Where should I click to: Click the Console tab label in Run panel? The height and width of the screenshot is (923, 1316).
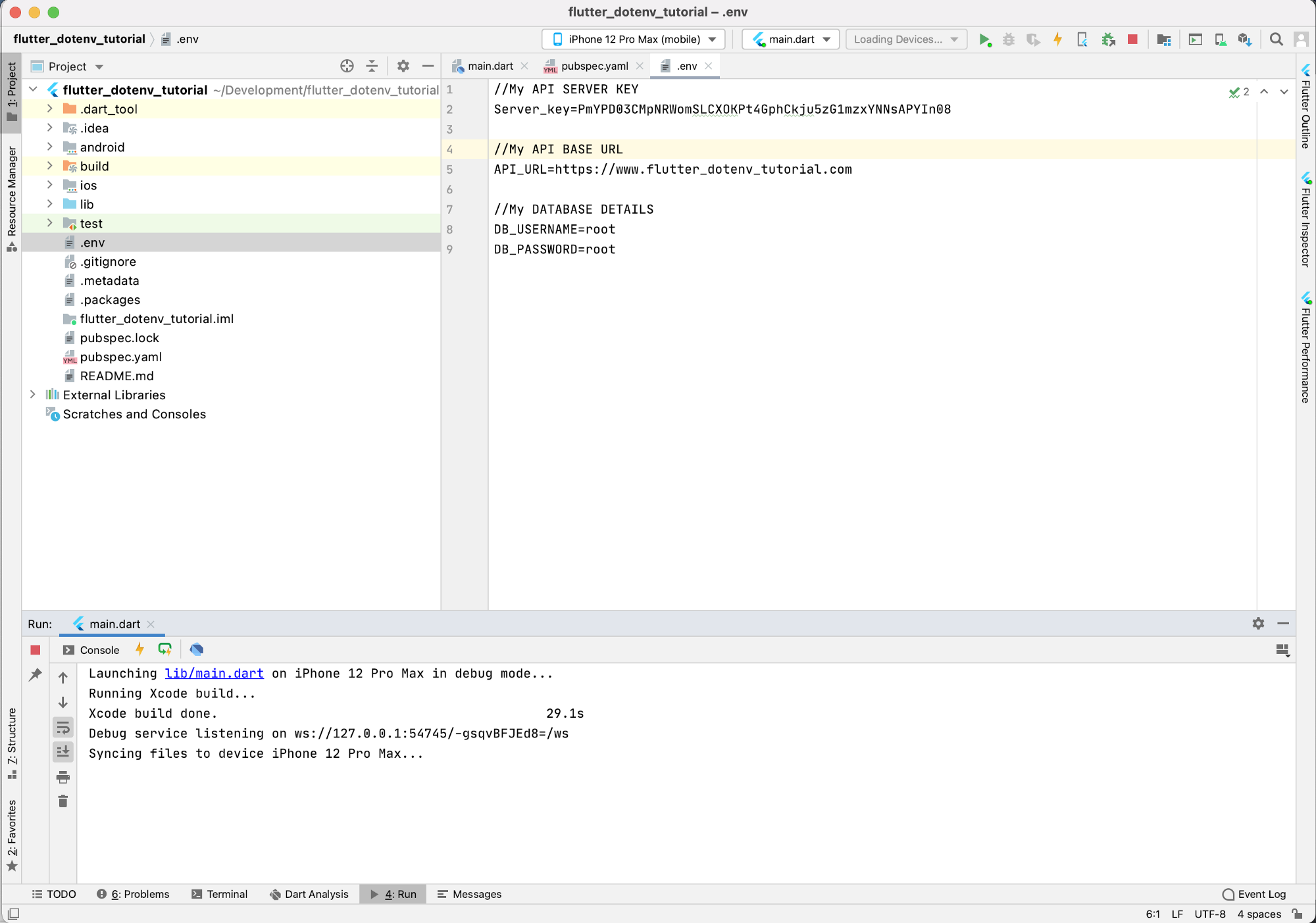91,650
